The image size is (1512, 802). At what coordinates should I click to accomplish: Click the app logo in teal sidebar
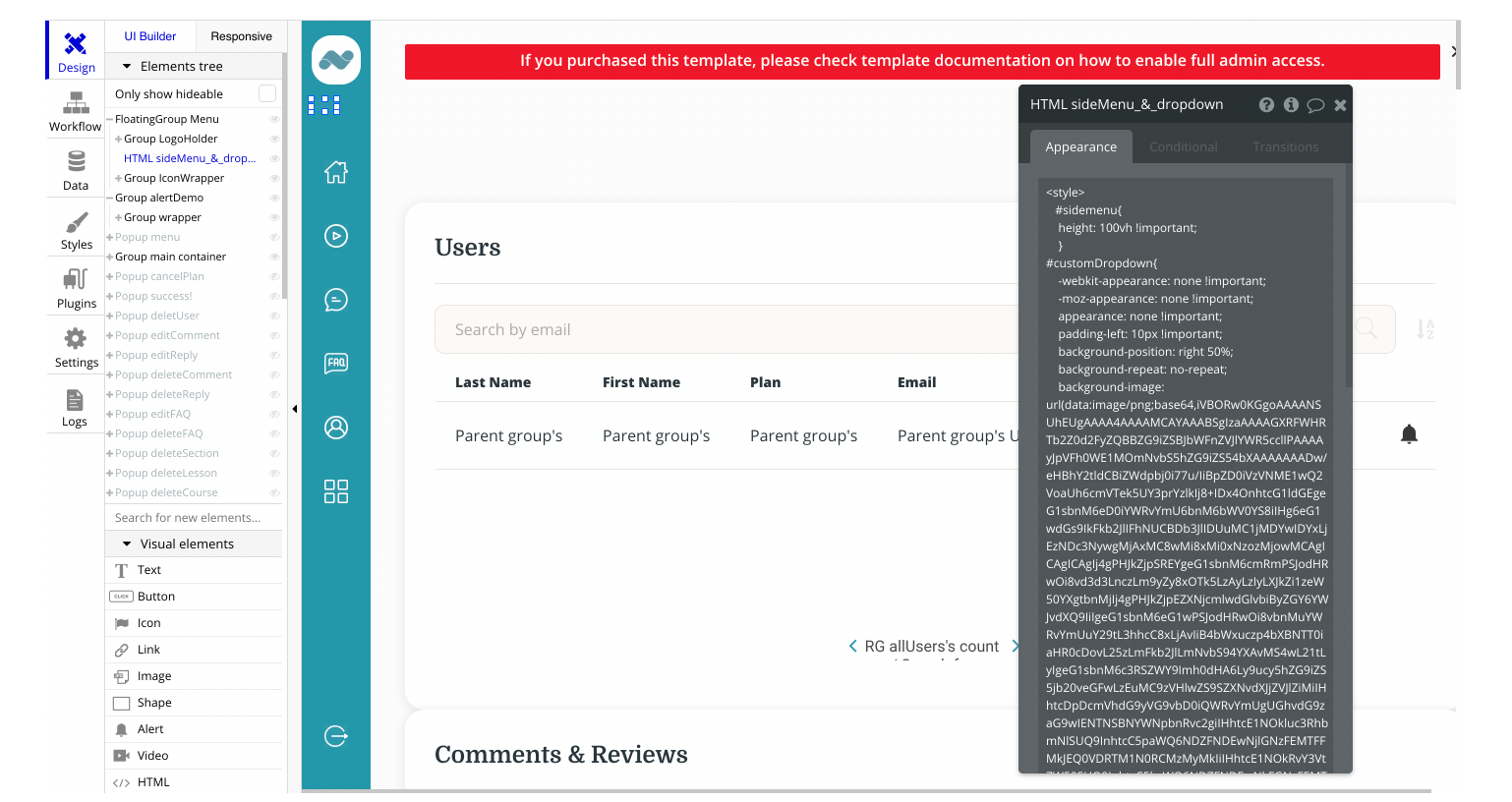tap(336, 60)
